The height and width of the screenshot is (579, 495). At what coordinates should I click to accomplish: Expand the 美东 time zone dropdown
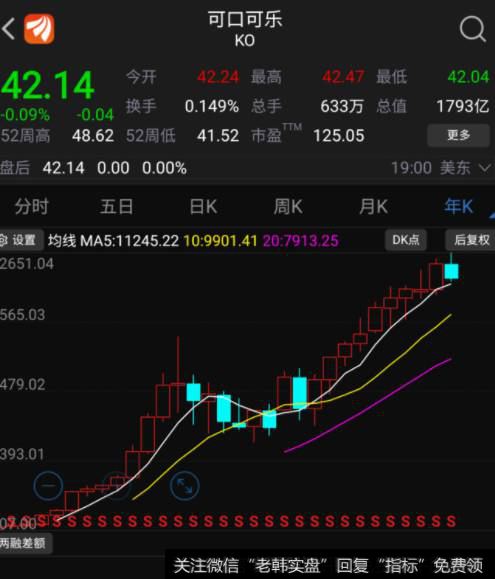(485, 168)
